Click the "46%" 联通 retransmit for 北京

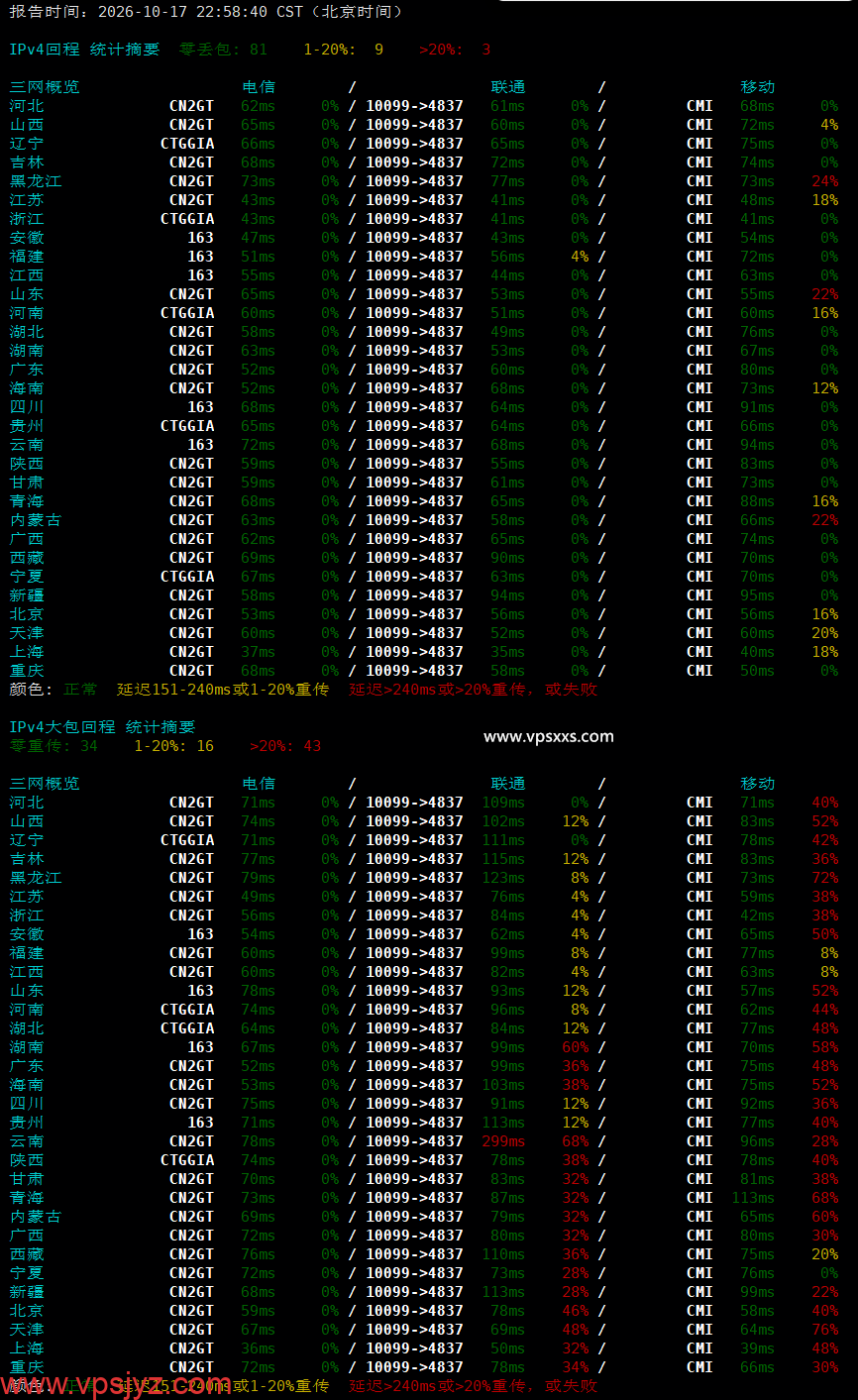575,1311
